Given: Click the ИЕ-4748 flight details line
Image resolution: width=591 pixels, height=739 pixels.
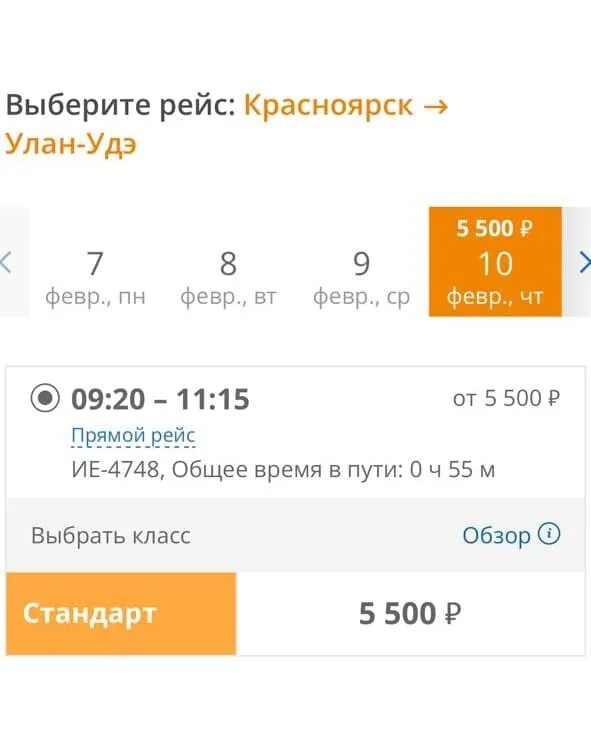Looking at the screenshot, I should (x=283, y=469).
